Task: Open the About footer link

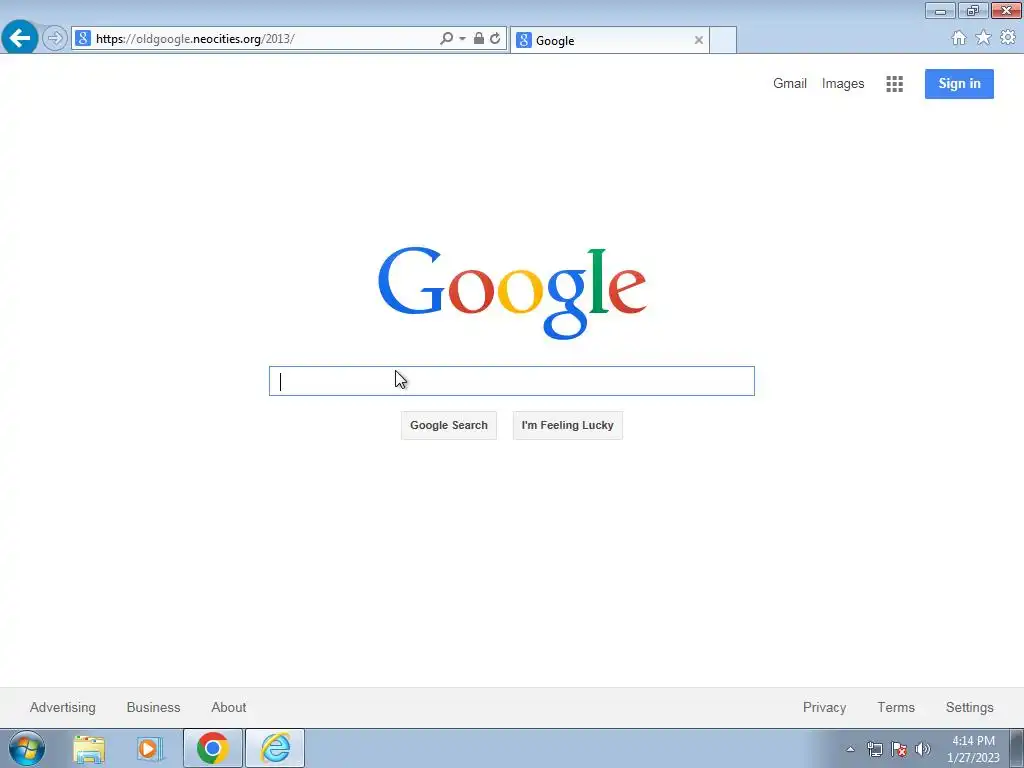Action: 229,707
